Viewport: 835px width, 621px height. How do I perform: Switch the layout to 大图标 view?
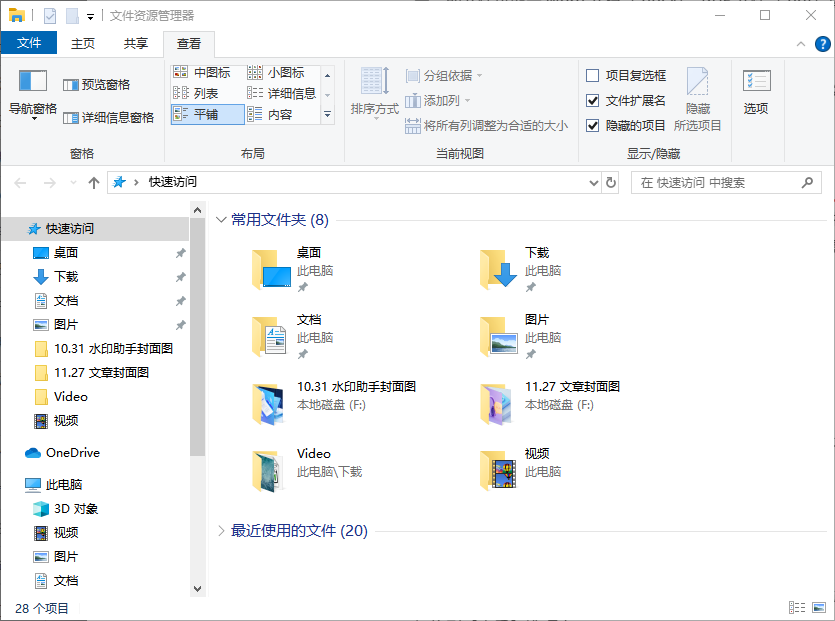[x=327, y=75]
